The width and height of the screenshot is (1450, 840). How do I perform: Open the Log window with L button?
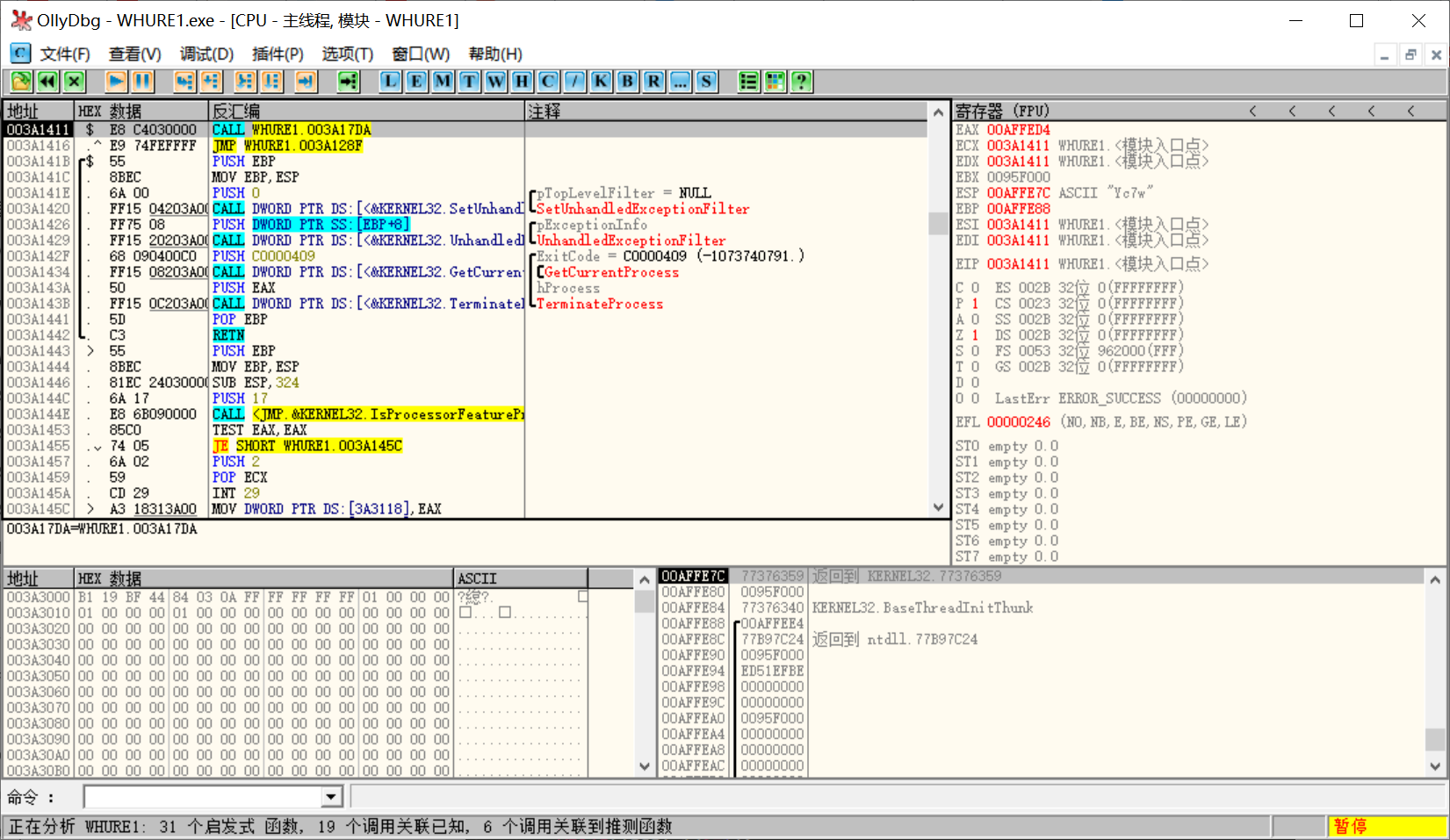pos(390,82)
